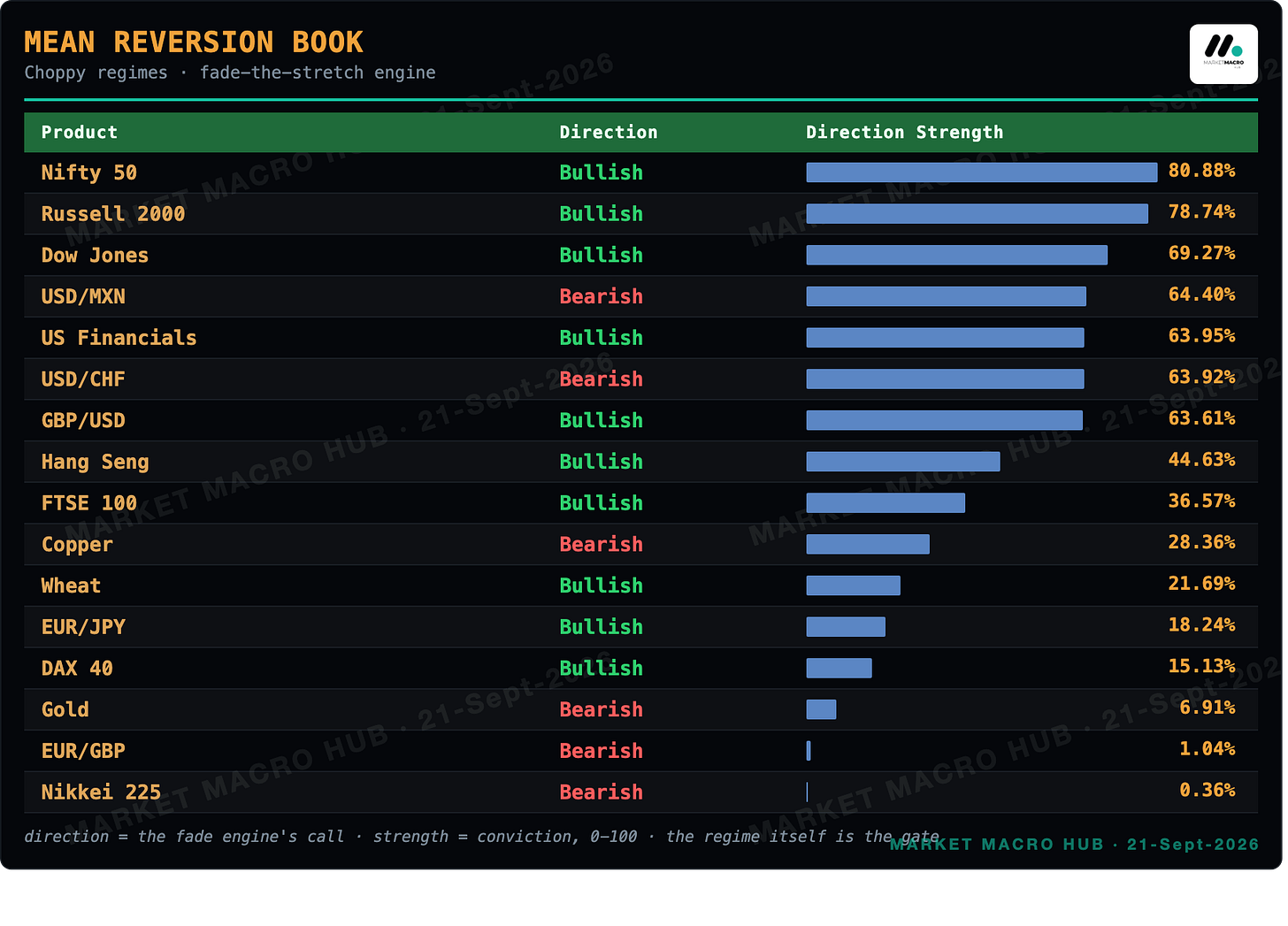
Task: Click Bullish direction in FTSE 100 row
Action: tap(602, 503)
